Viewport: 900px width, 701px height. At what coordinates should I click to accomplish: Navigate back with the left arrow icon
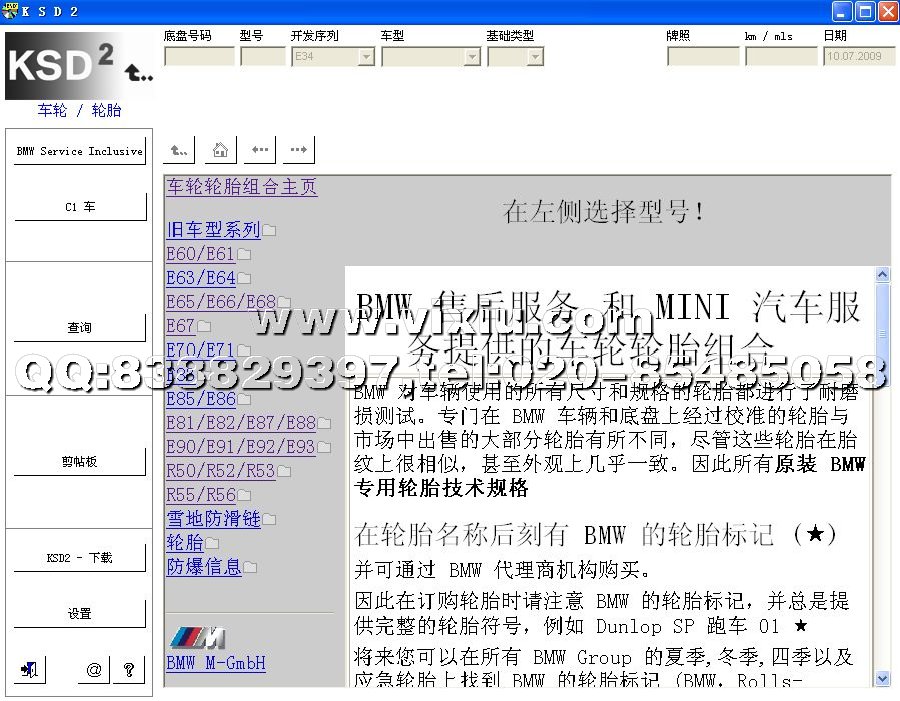(x=260, y=150)
